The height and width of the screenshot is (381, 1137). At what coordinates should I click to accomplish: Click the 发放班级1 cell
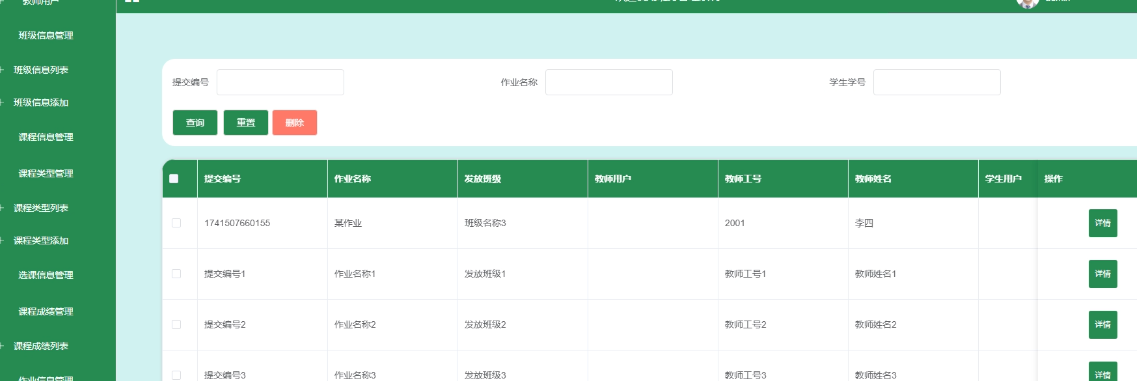coord(485,274)
